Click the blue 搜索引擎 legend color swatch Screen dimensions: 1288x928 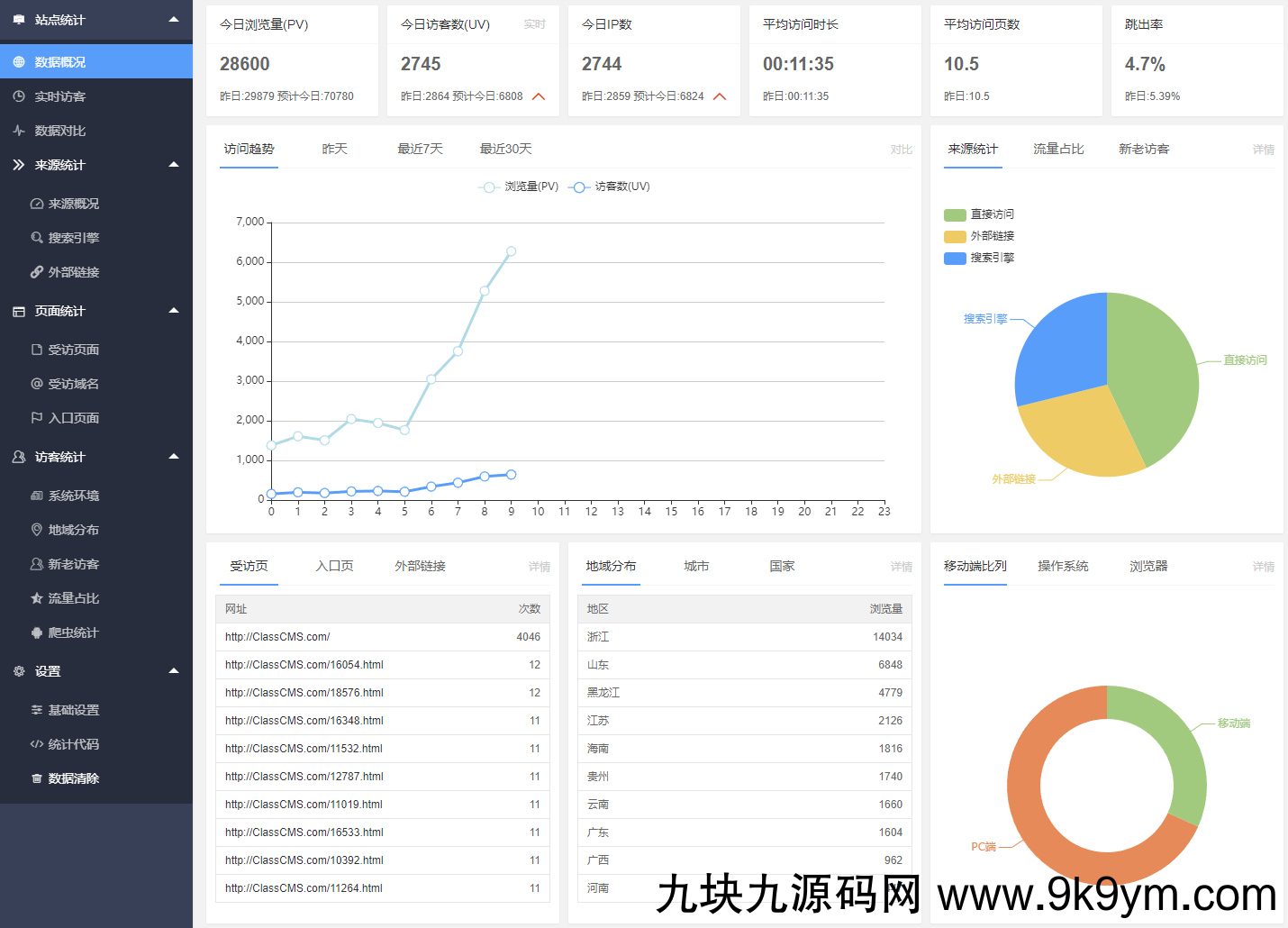click(x=955, y=258)
